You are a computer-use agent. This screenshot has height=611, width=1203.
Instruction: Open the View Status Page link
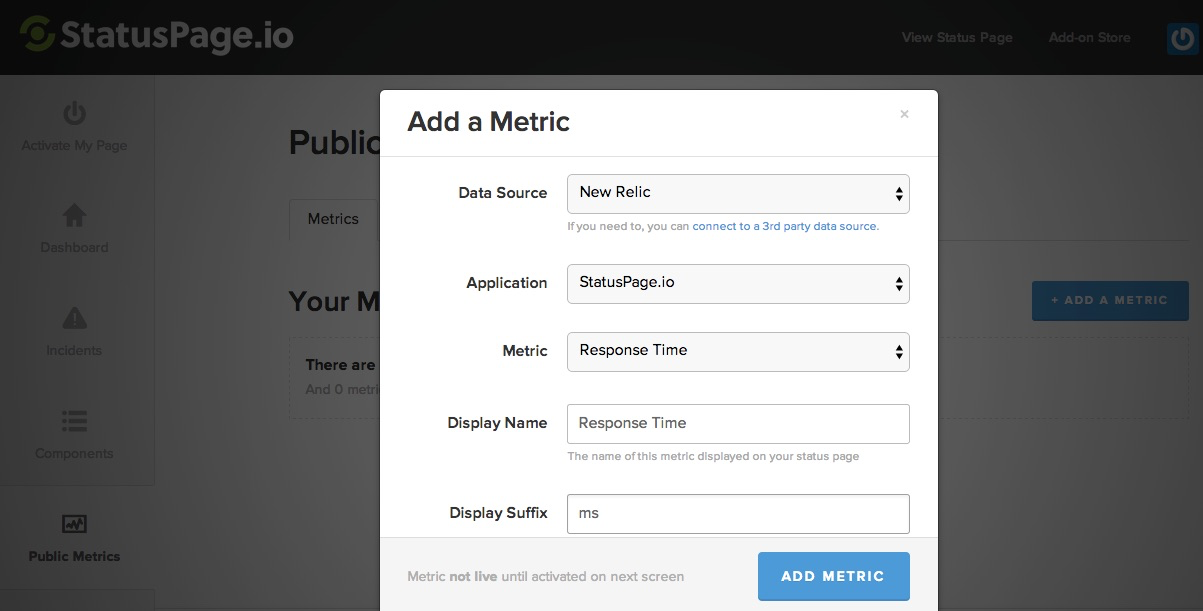tap(957, 38)
